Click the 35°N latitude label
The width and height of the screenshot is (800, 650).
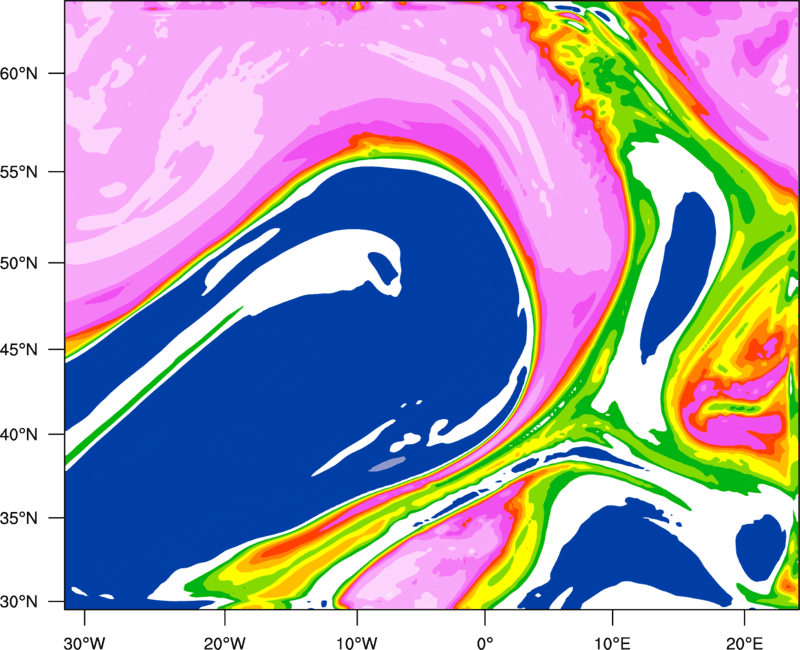[19, 518]
